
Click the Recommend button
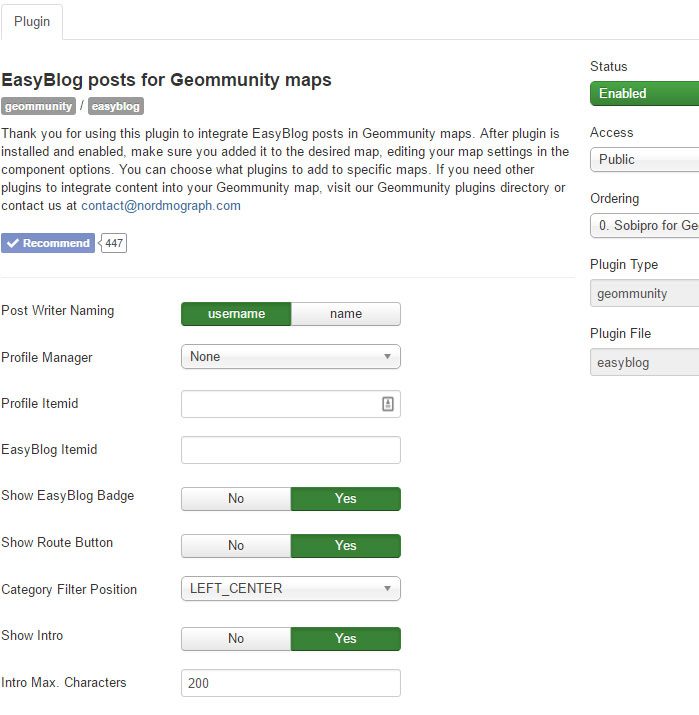click(x=48, y=243)
